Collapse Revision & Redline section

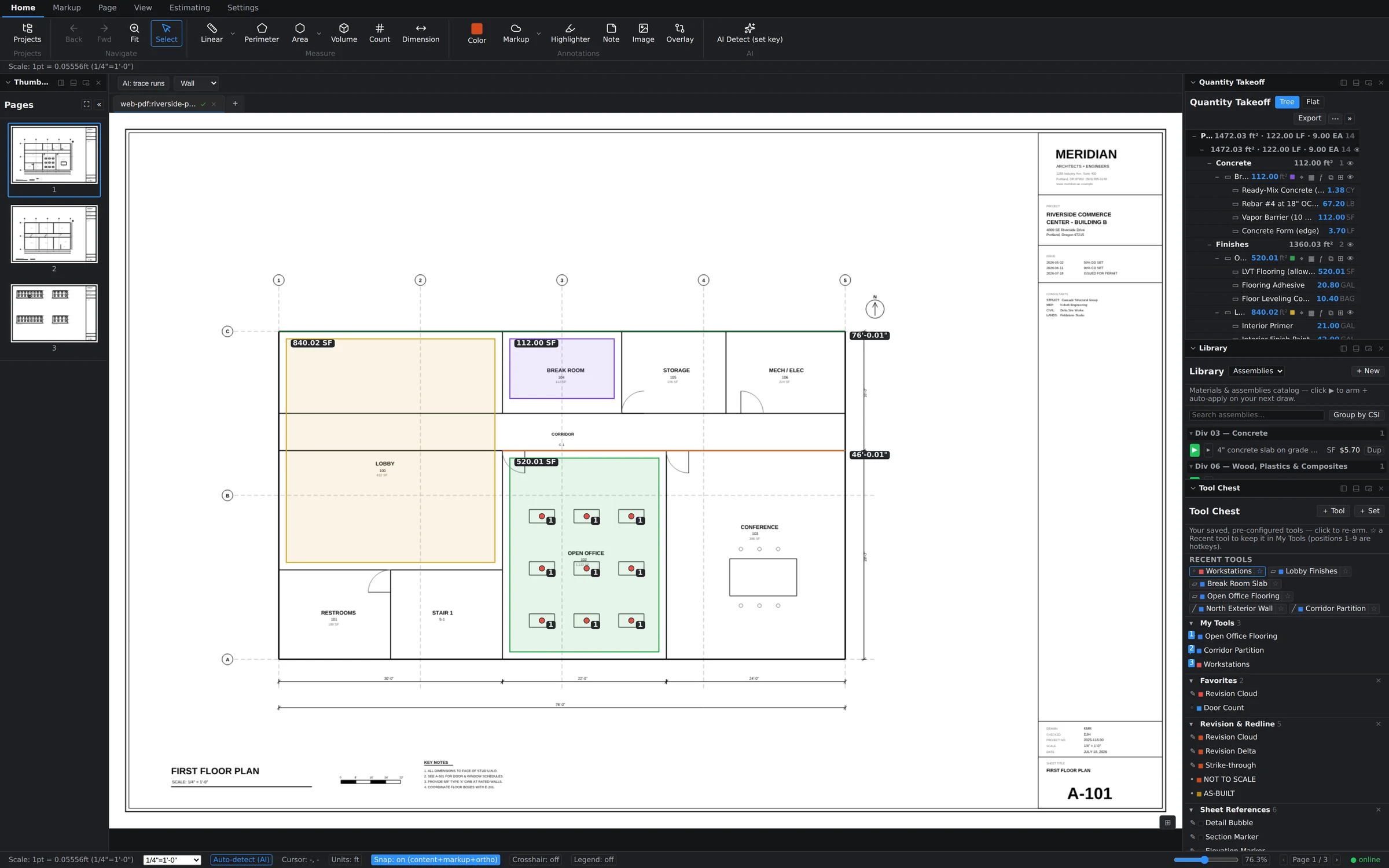[x=1191, y=724]
